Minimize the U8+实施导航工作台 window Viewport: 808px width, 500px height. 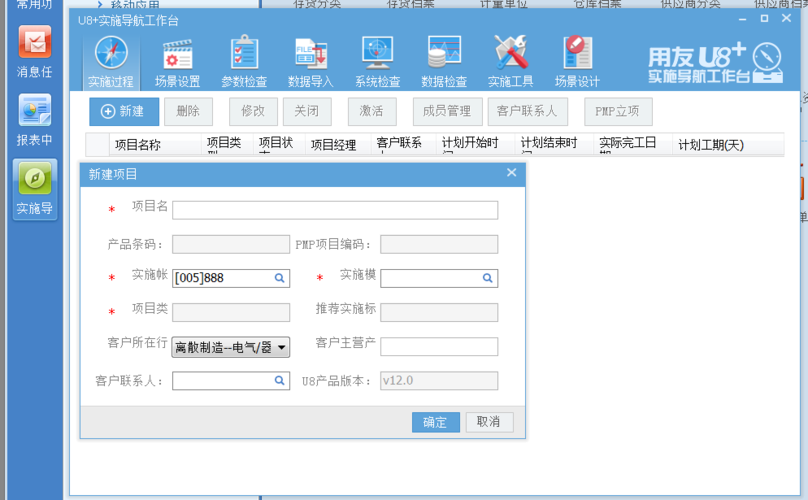(743, 19)
